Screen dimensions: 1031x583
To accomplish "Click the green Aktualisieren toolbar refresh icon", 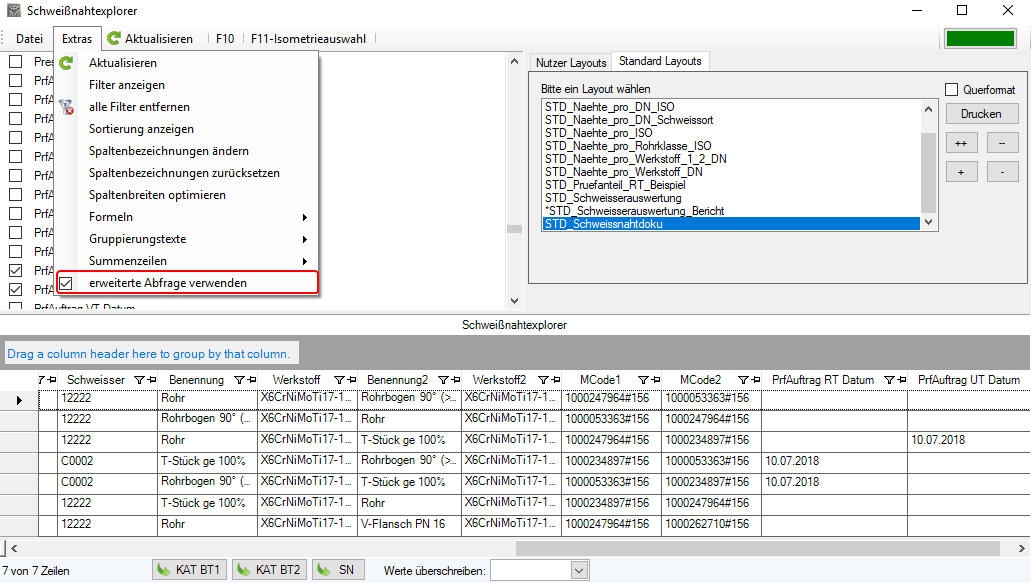I will pos(114,39).
